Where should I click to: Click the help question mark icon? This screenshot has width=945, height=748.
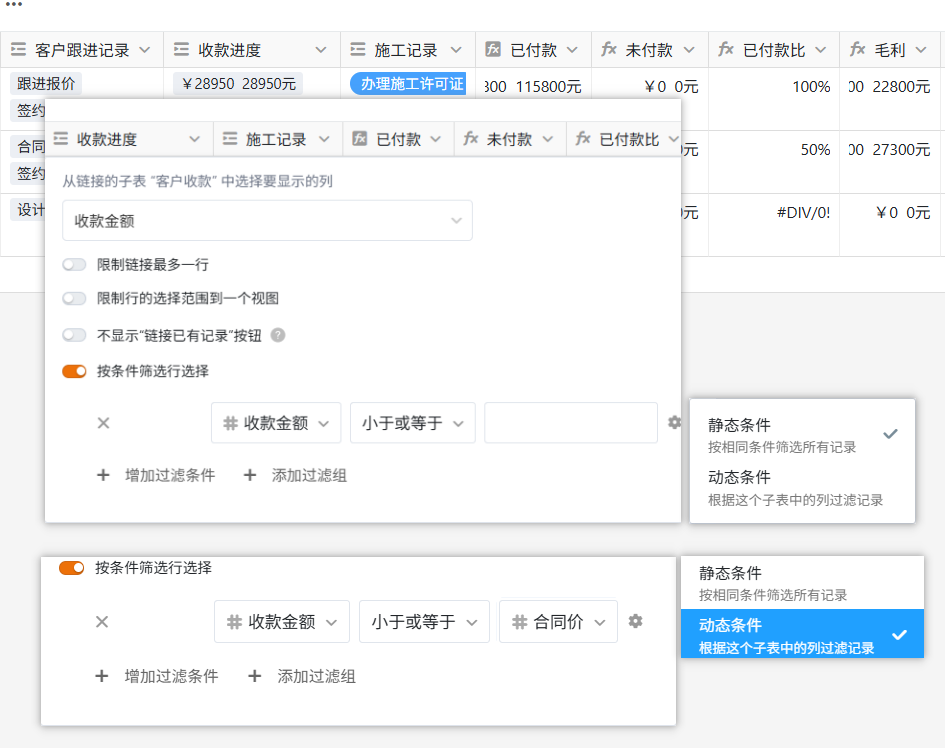click(x=278, y=335)
